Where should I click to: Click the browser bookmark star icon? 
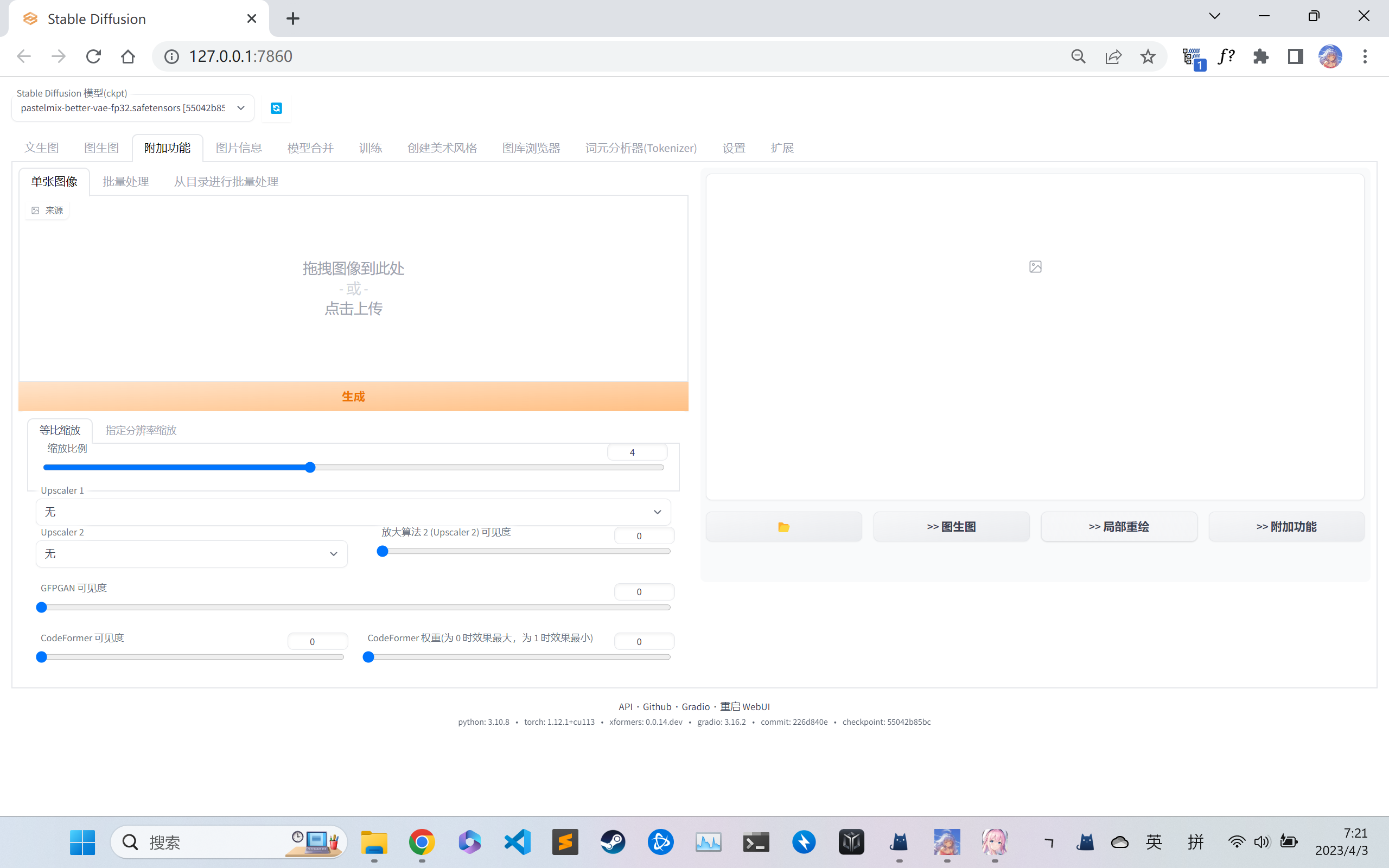pyautogui.click(x=1148, y=56)
